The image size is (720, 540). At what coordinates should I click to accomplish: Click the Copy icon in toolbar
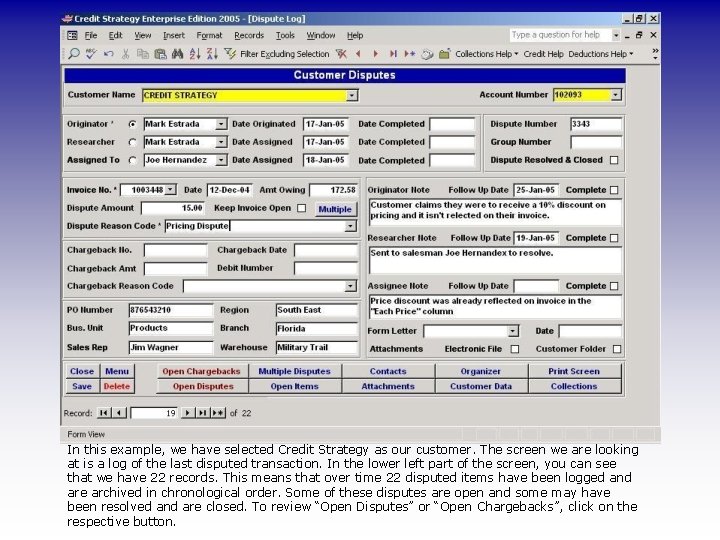click(x=143, y=54)
